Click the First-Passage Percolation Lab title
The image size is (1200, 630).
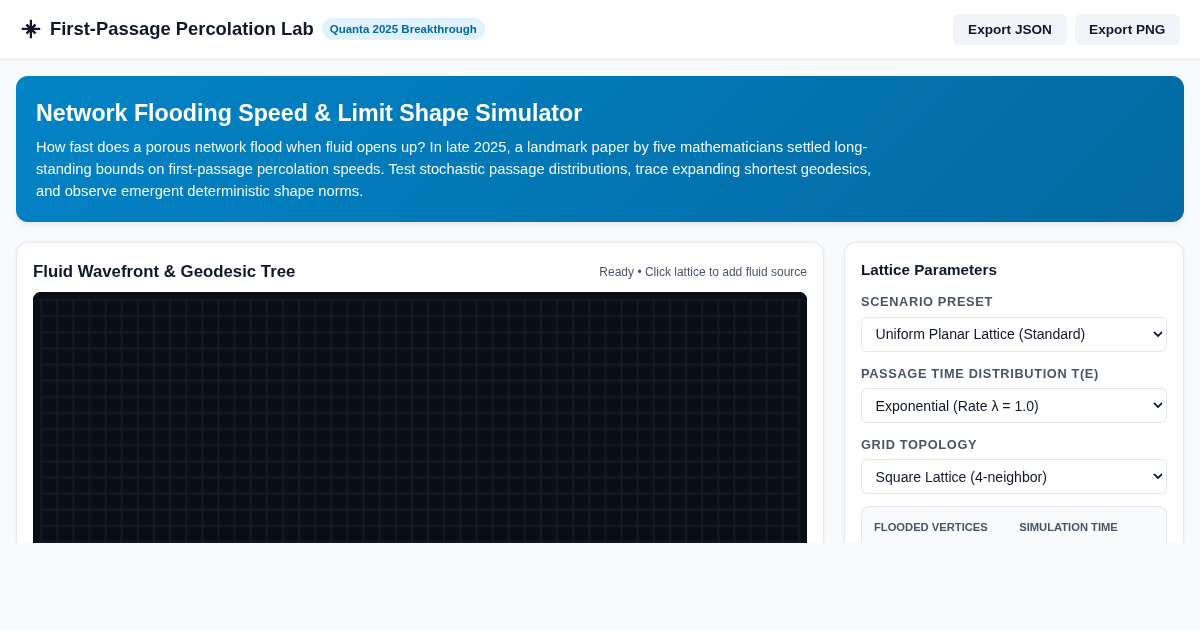[182, 29]
